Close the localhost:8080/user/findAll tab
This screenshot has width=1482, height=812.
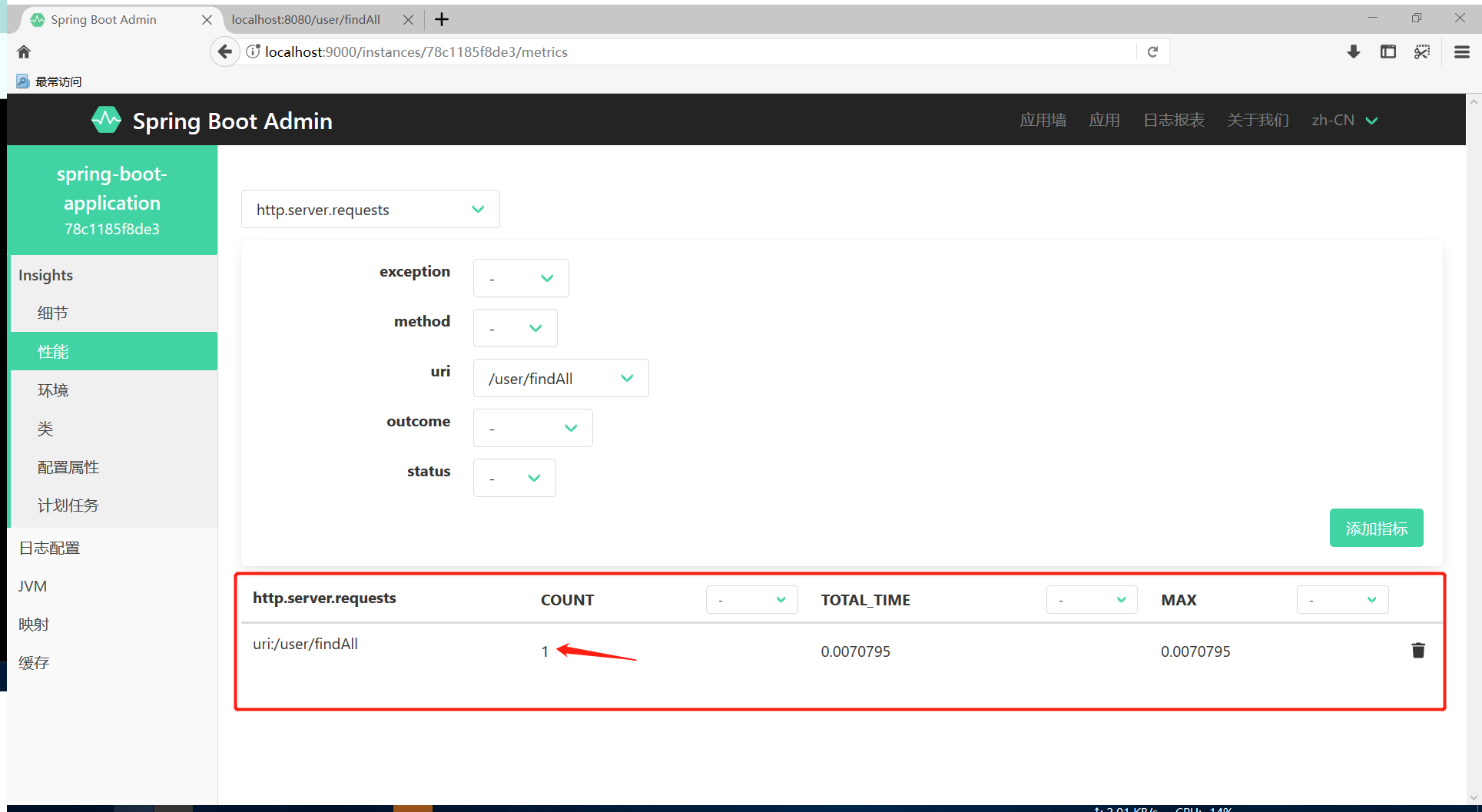pos(408,19)
